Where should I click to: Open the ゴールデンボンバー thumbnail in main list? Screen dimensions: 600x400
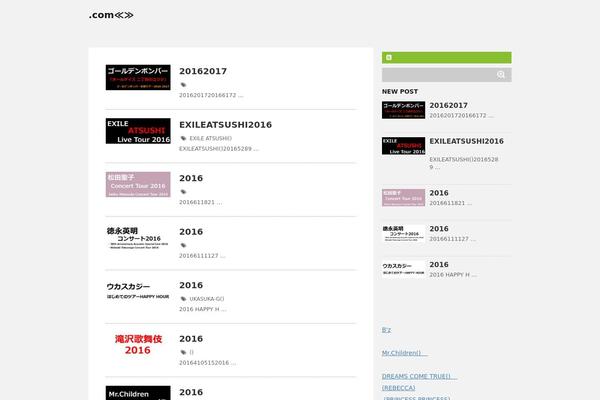138,77
